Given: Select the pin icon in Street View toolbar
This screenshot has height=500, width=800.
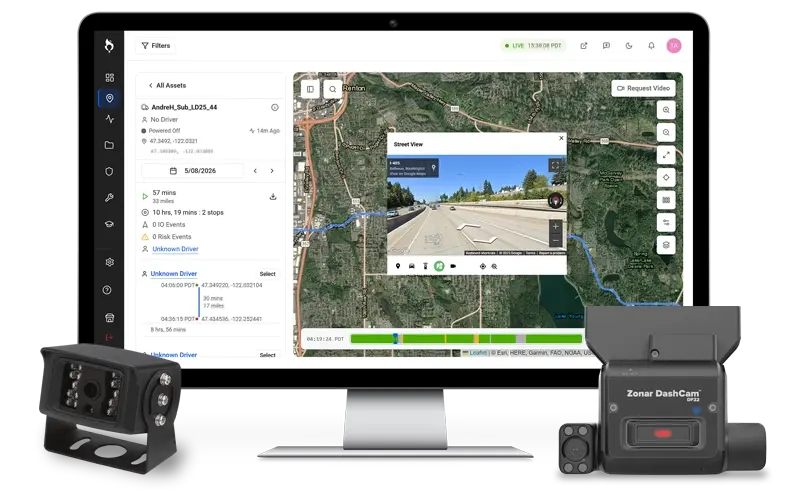Looking at the screenshot, I should click(398, 266).
